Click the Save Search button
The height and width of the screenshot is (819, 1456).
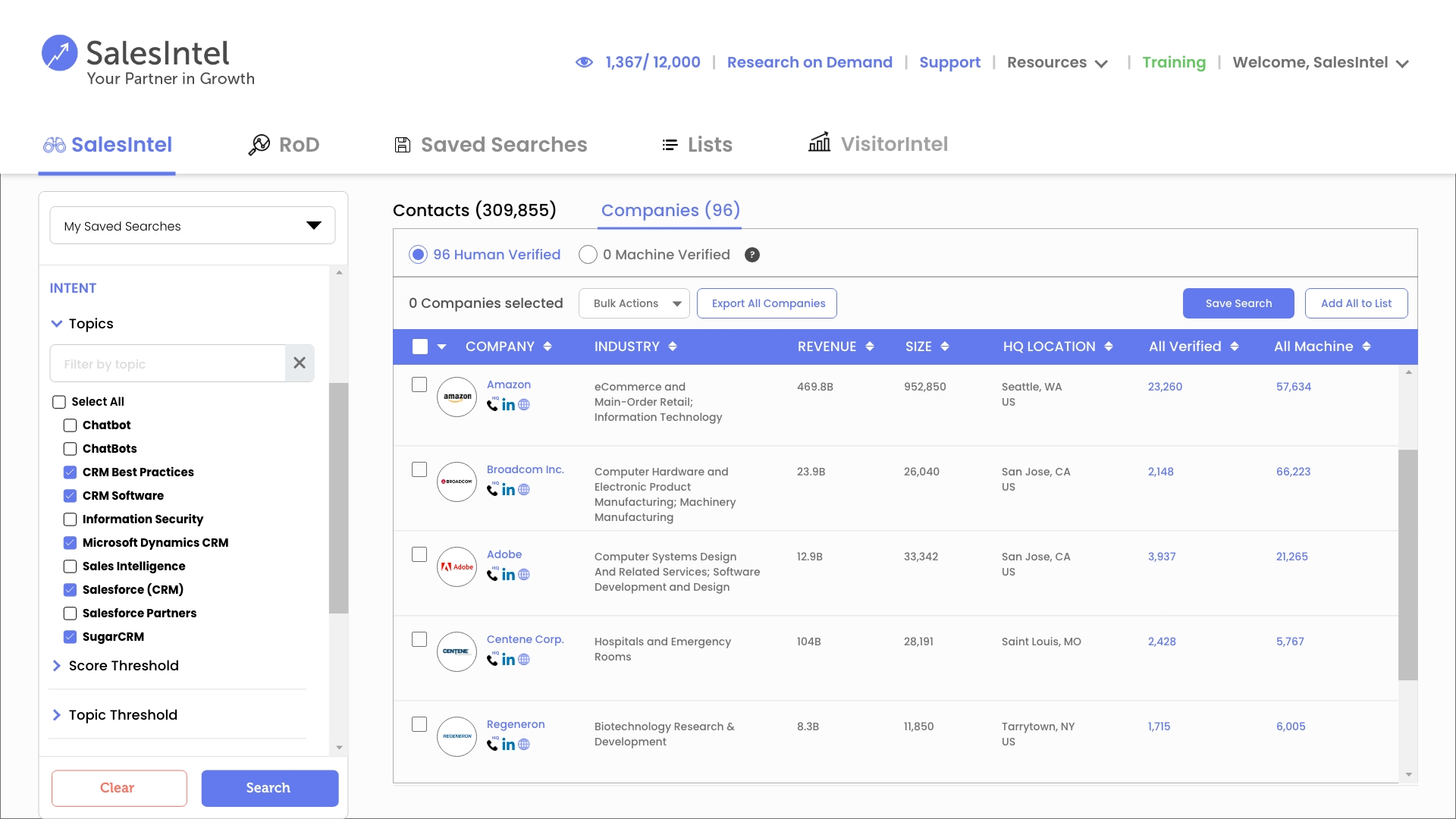1238,303
